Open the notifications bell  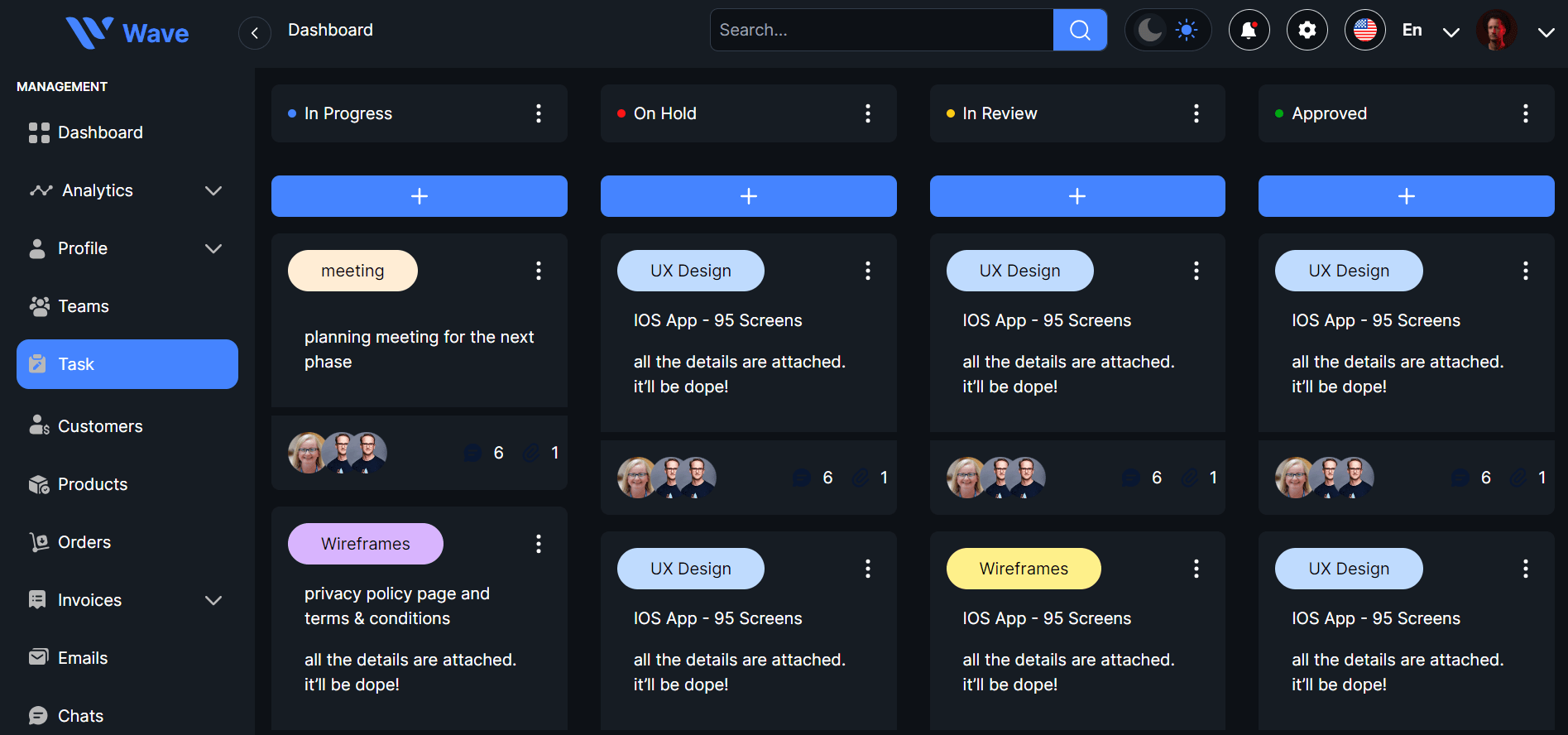coord(1249,30)
